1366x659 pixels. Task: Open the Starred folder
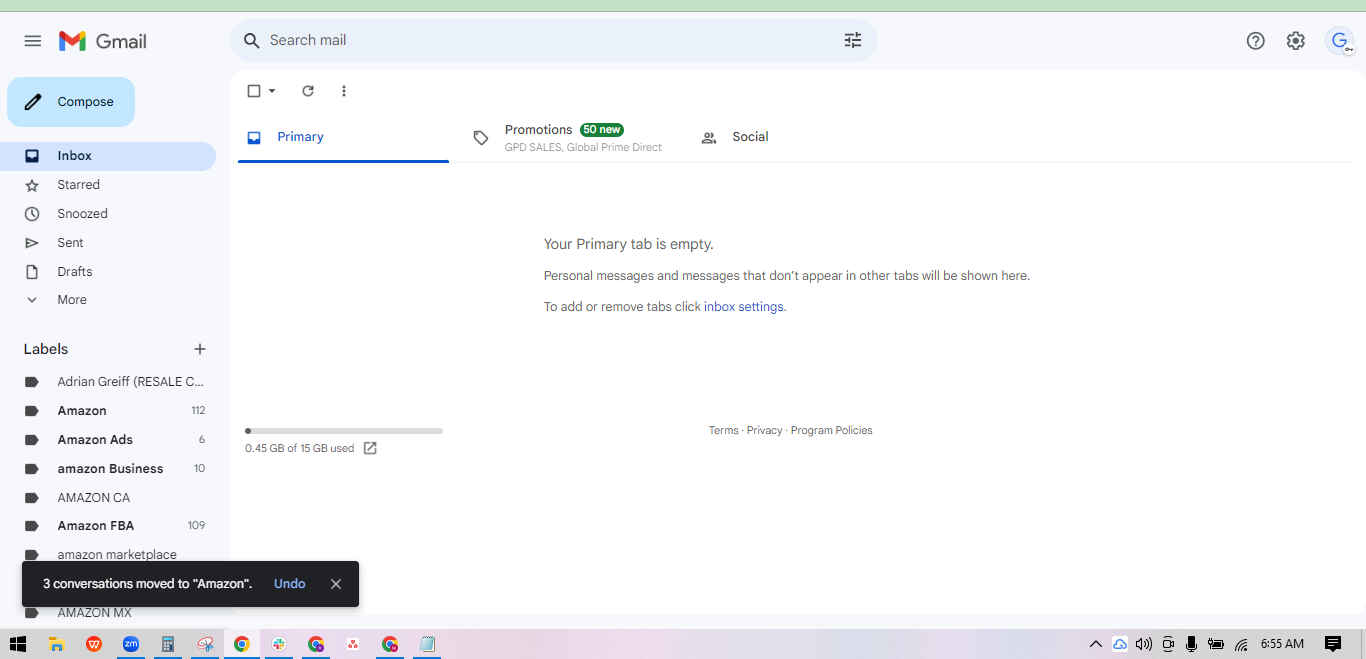coord(108,185)
